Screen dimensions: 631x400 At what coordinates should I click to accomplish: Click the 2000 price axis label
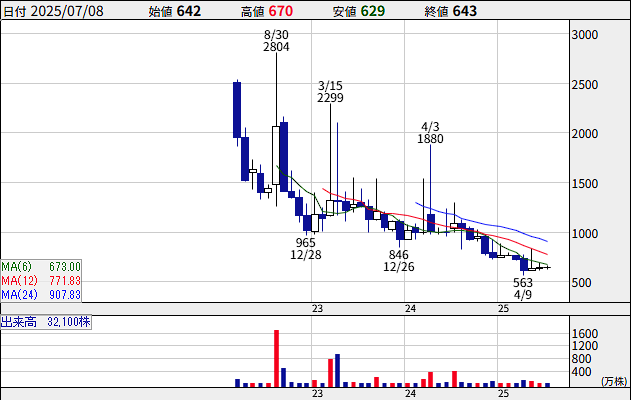(x=585, y=134)
